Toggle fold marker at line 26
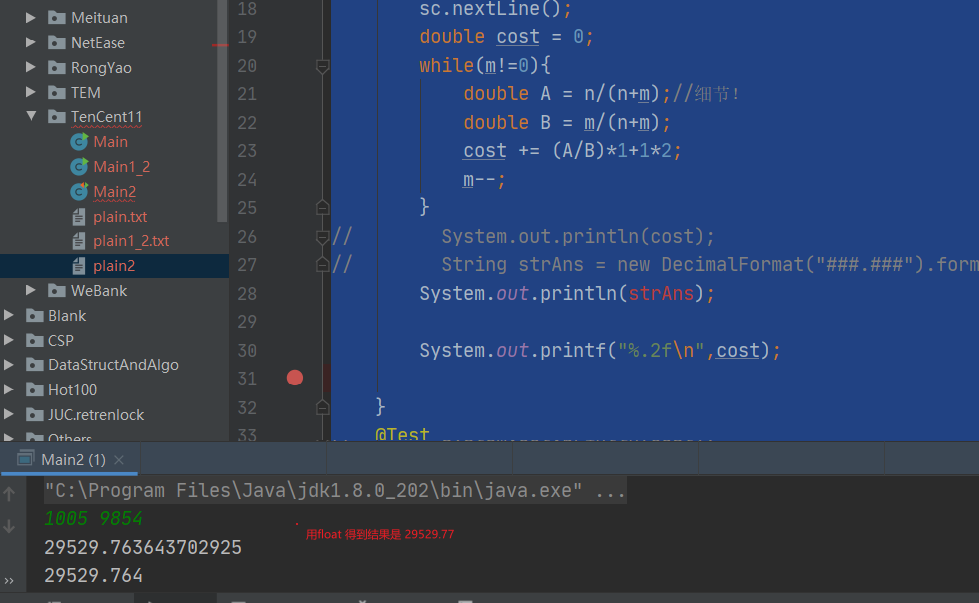The width and height of the screenshot is (979, 603). pyautogui.click(x=322, y=237)
